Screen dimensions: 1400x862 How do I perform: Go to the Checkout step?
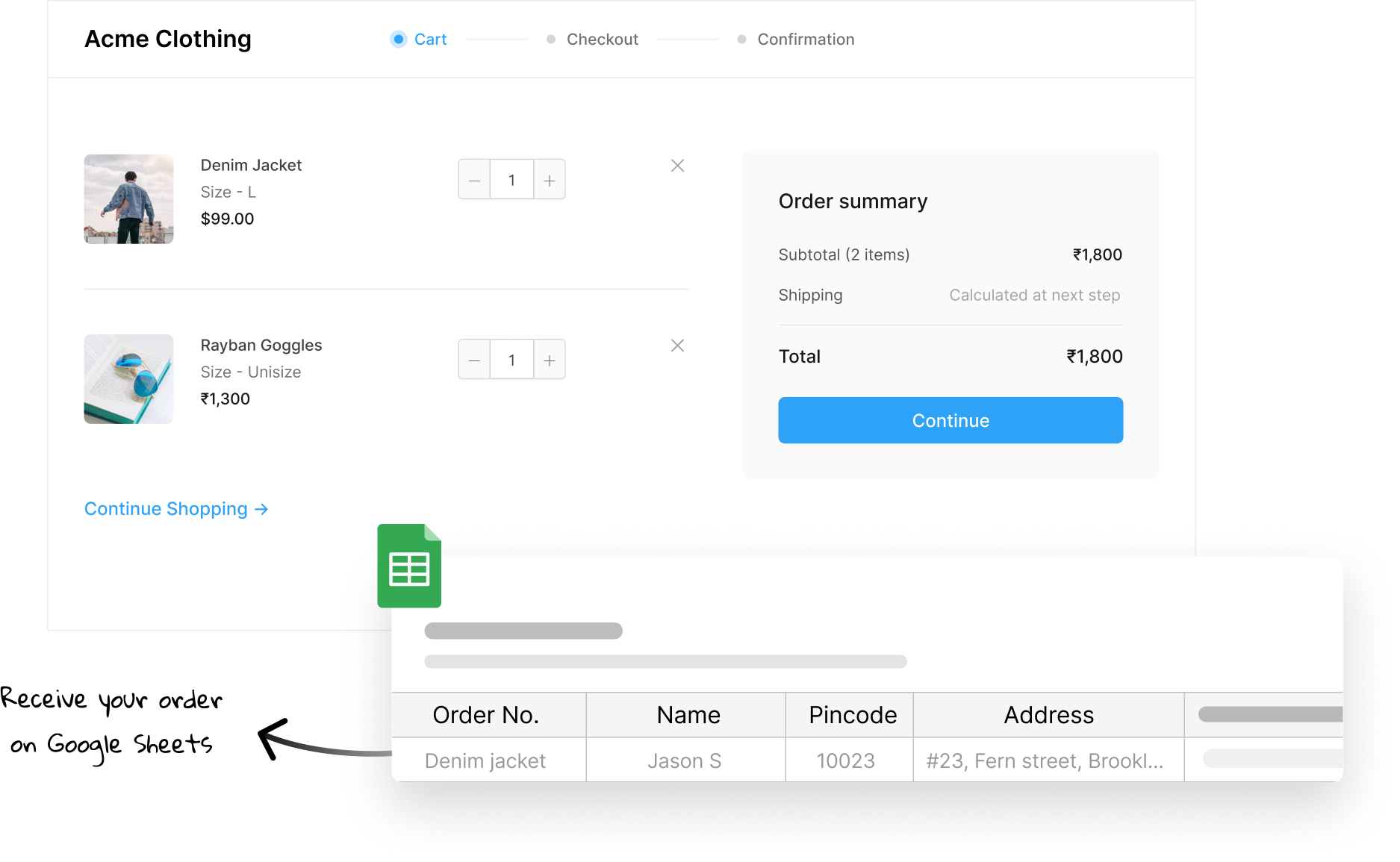tap(602, 40)
